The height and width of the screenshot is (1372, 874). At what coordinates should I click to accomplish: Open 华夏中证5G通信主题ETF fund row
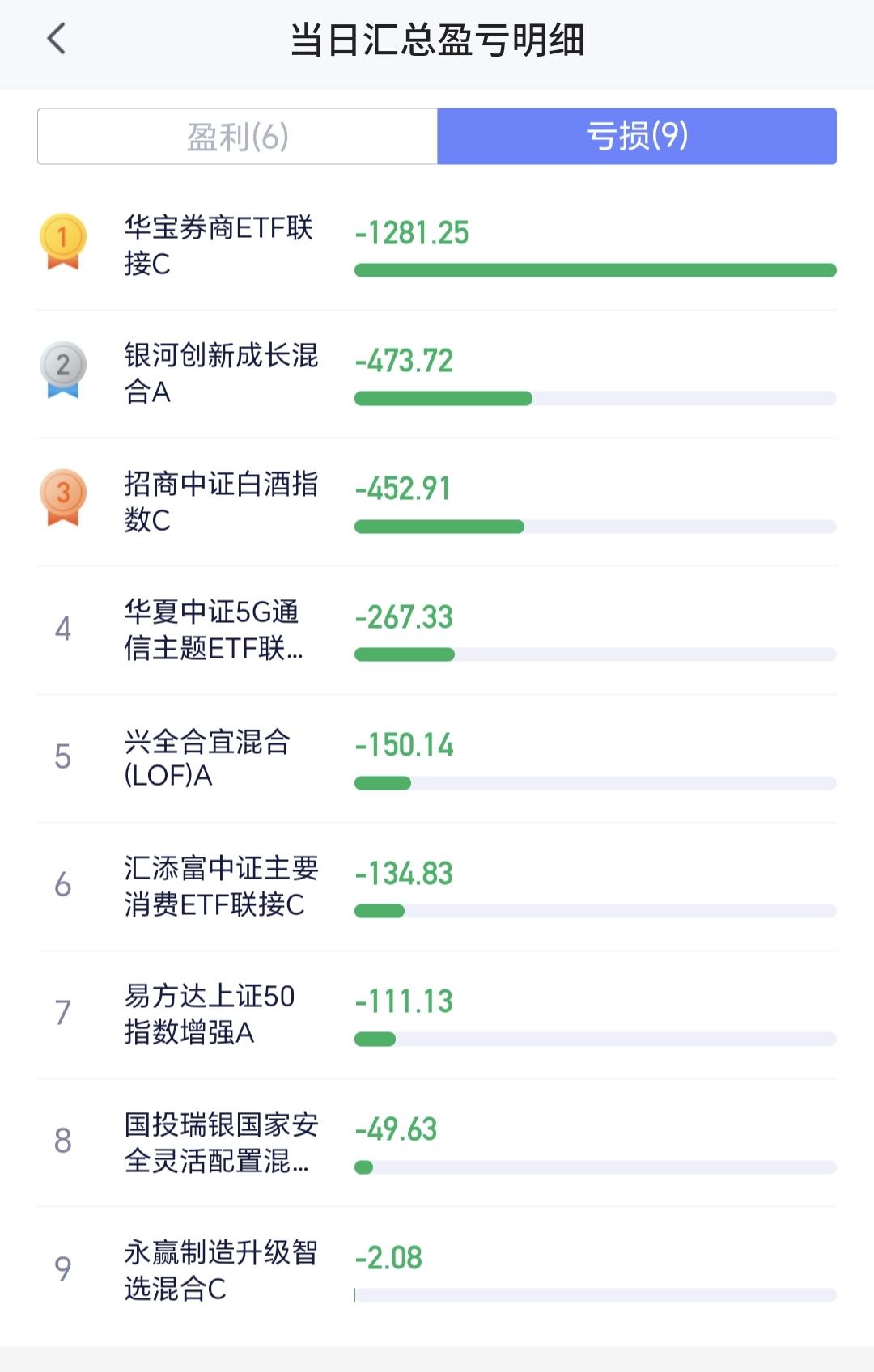214,629
